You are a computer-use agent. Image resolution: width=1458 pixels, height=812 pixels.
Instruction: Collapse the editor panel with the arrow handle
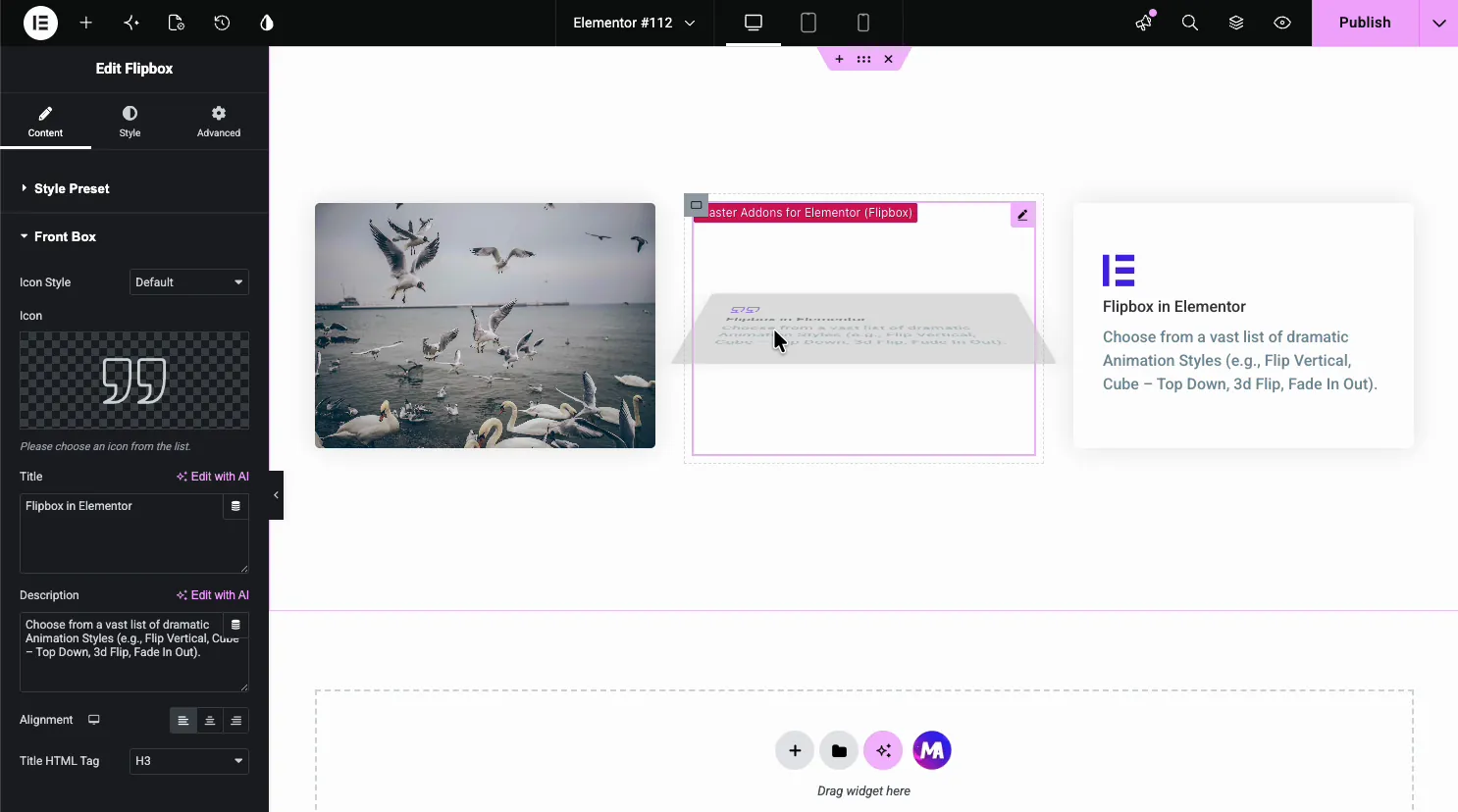pyautogui.click(x=276, y=495)
